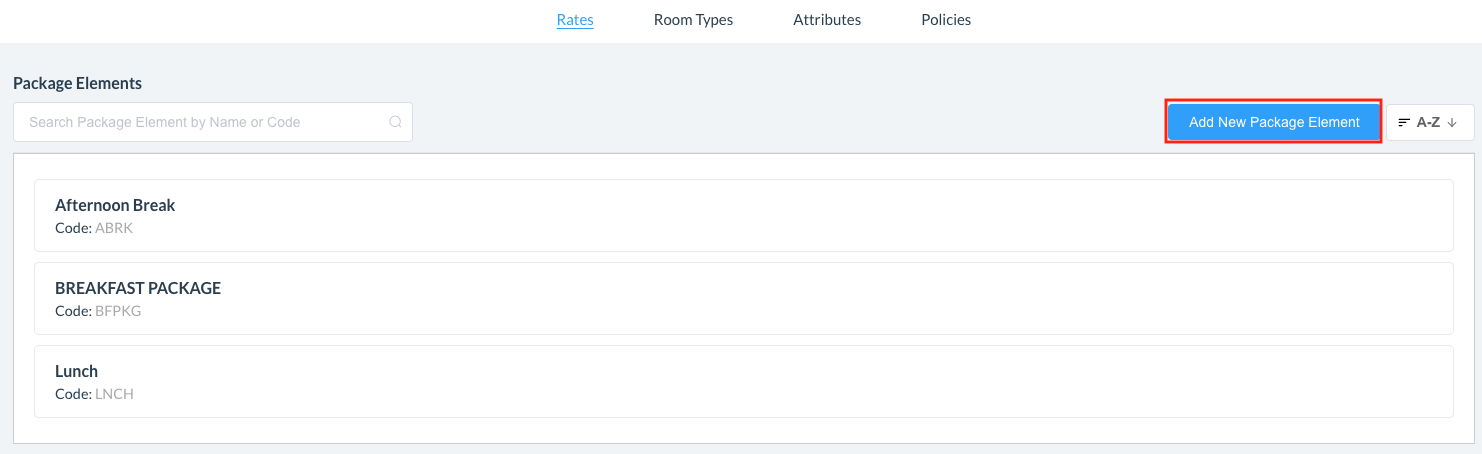Click the search magnifier icon
Image resolution: width=1482 pixels, height=454 pixels.
coord(395,122)
